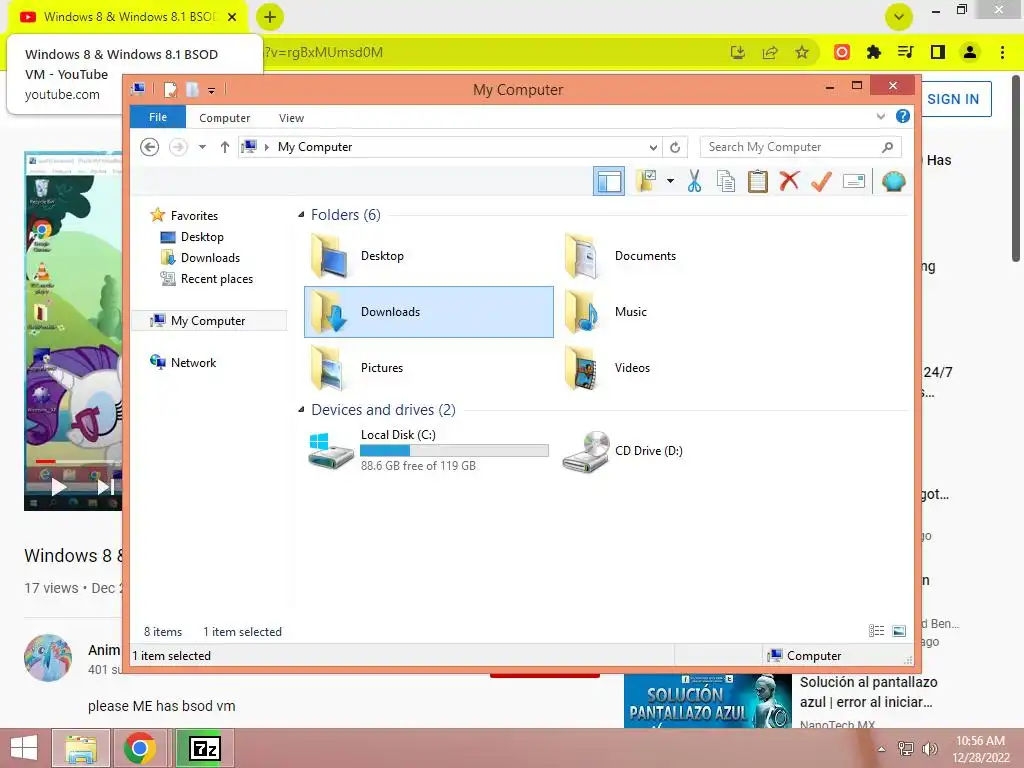The image size is (1024, 768).
Task: Expand Customize Quick Access Toolbar dropdown
Action: (212, 90)
